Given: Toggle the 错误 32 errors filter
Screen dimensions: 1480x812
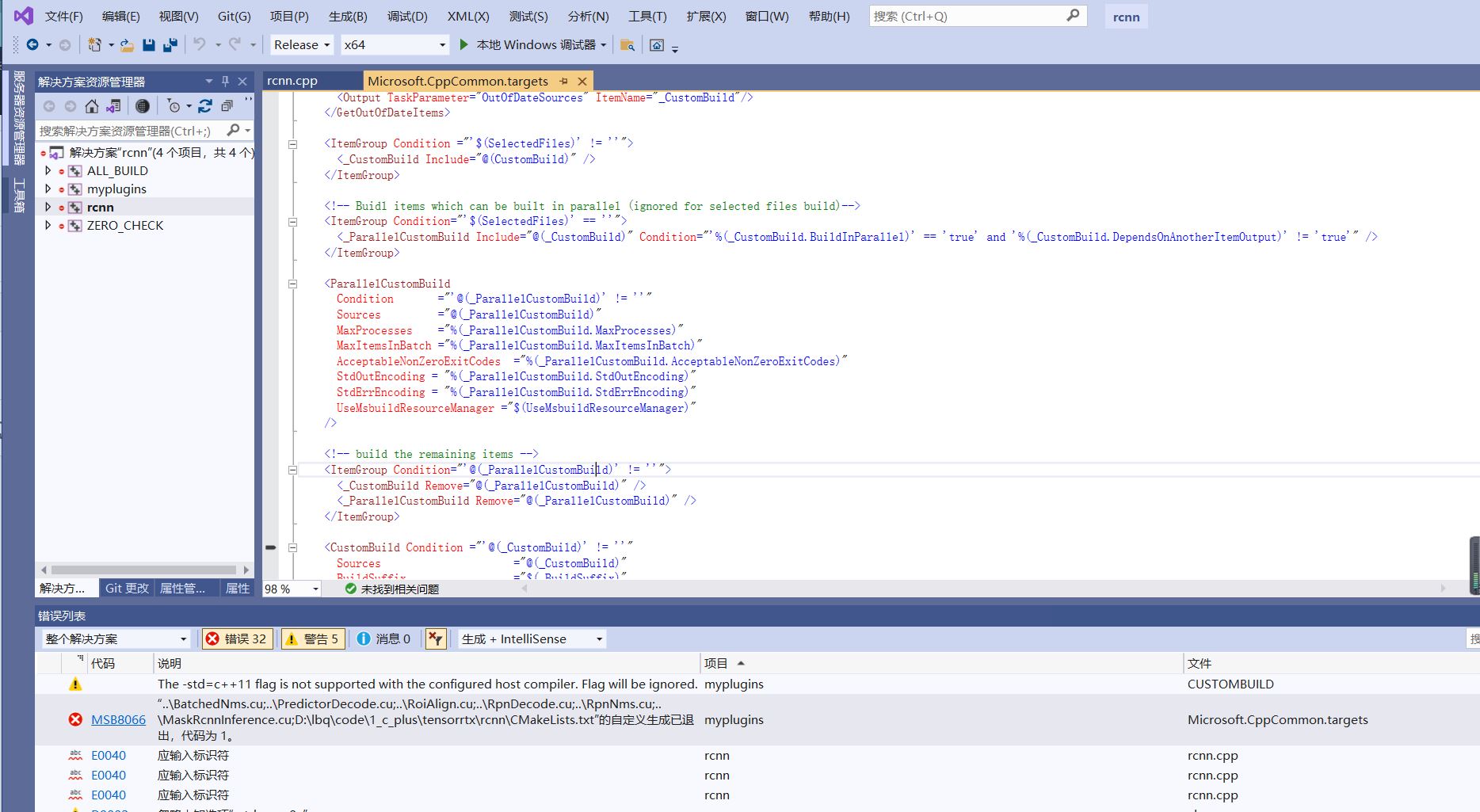Looking at the screenshot, I should 236,639.
